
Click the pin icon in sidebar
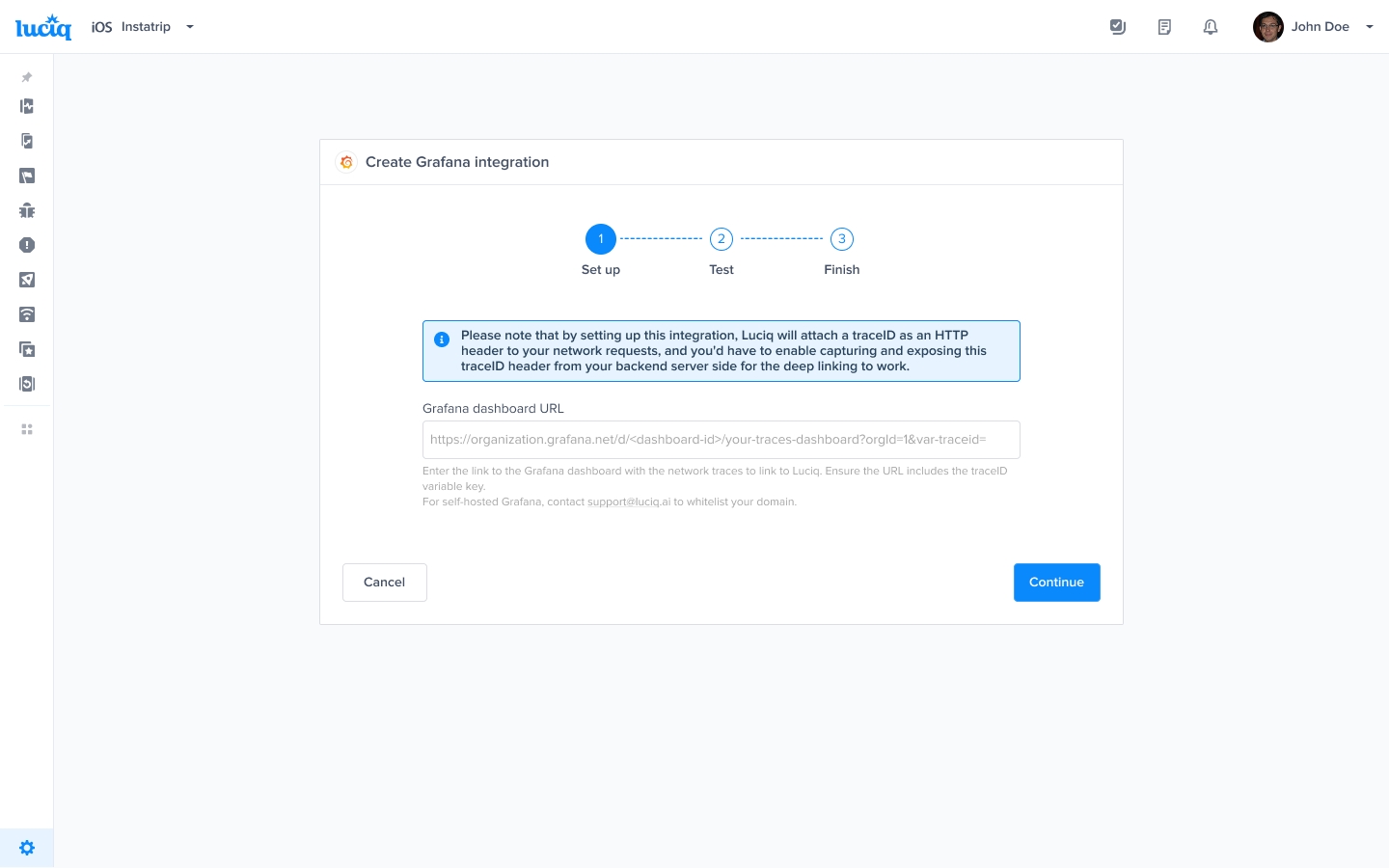tap(27, 77)
